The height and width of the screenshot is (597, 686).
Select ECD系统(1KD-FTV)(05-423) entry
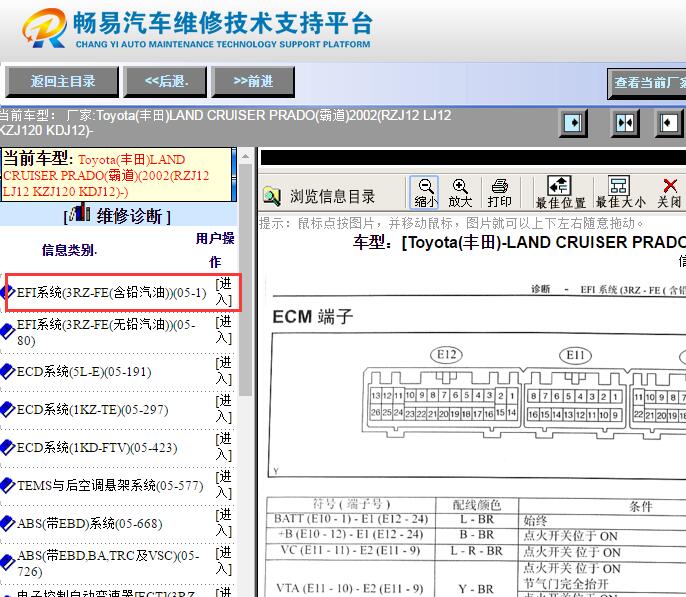[97, 448]
